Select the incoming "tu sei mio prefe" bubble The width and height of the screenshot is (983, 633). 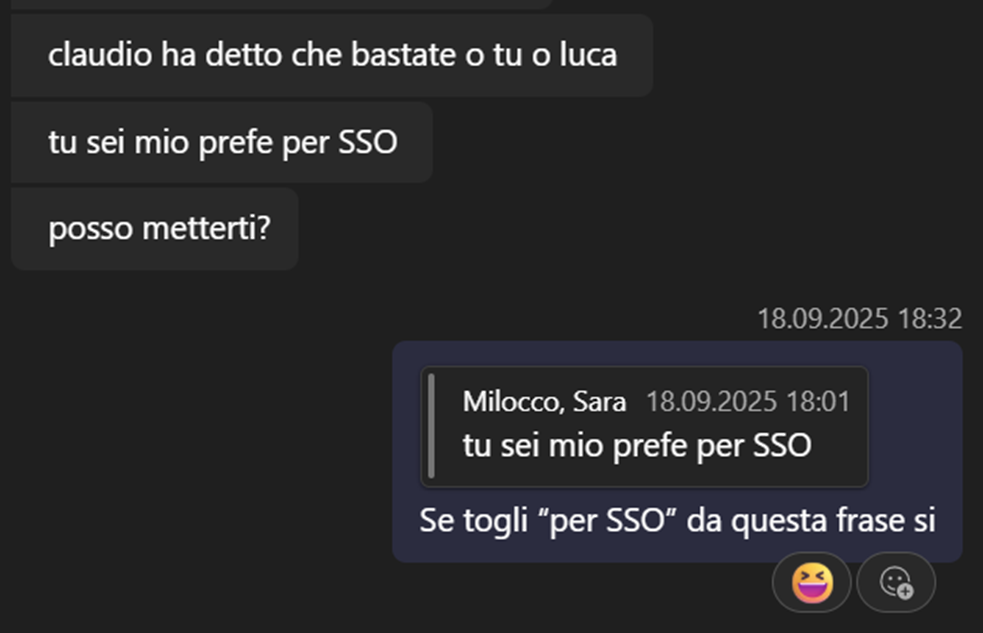(x=222, y=142)
